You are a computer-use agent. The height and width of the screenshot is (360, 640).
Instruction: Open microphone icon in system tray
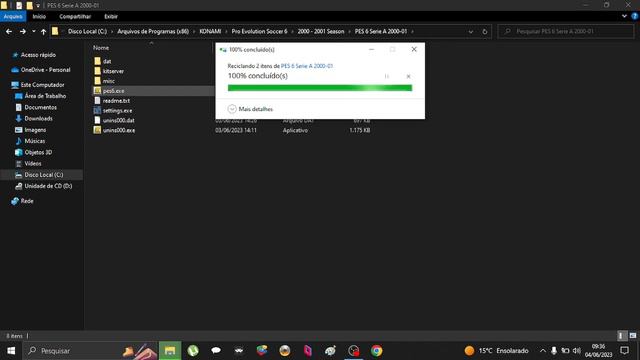pos(554,351)
